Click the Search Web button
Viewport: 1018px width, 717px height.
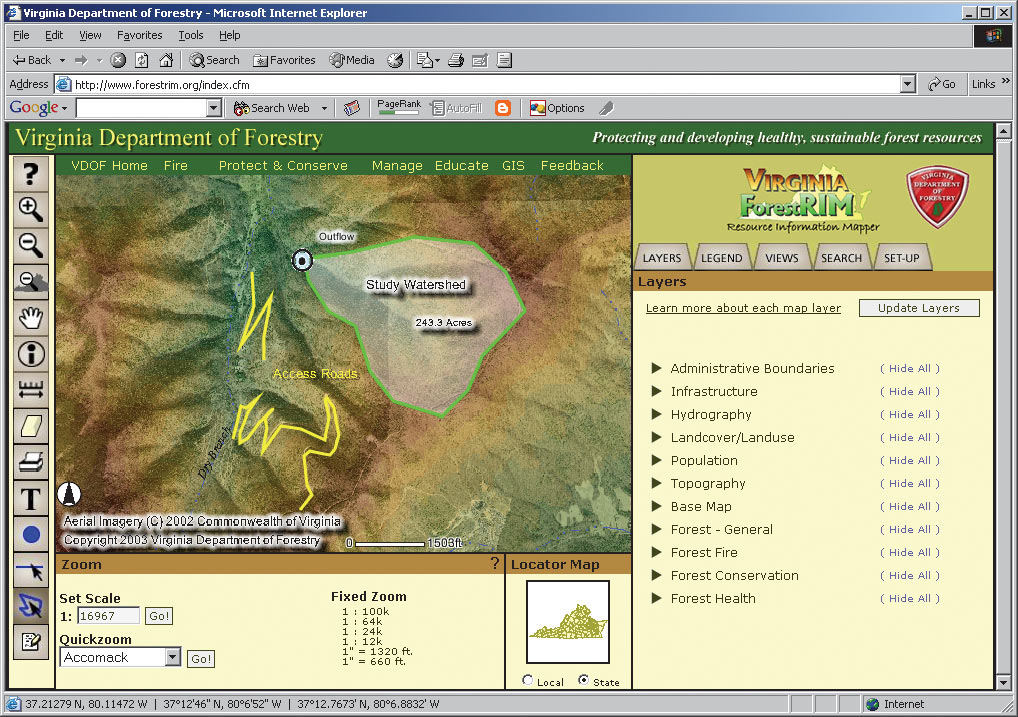273,108
